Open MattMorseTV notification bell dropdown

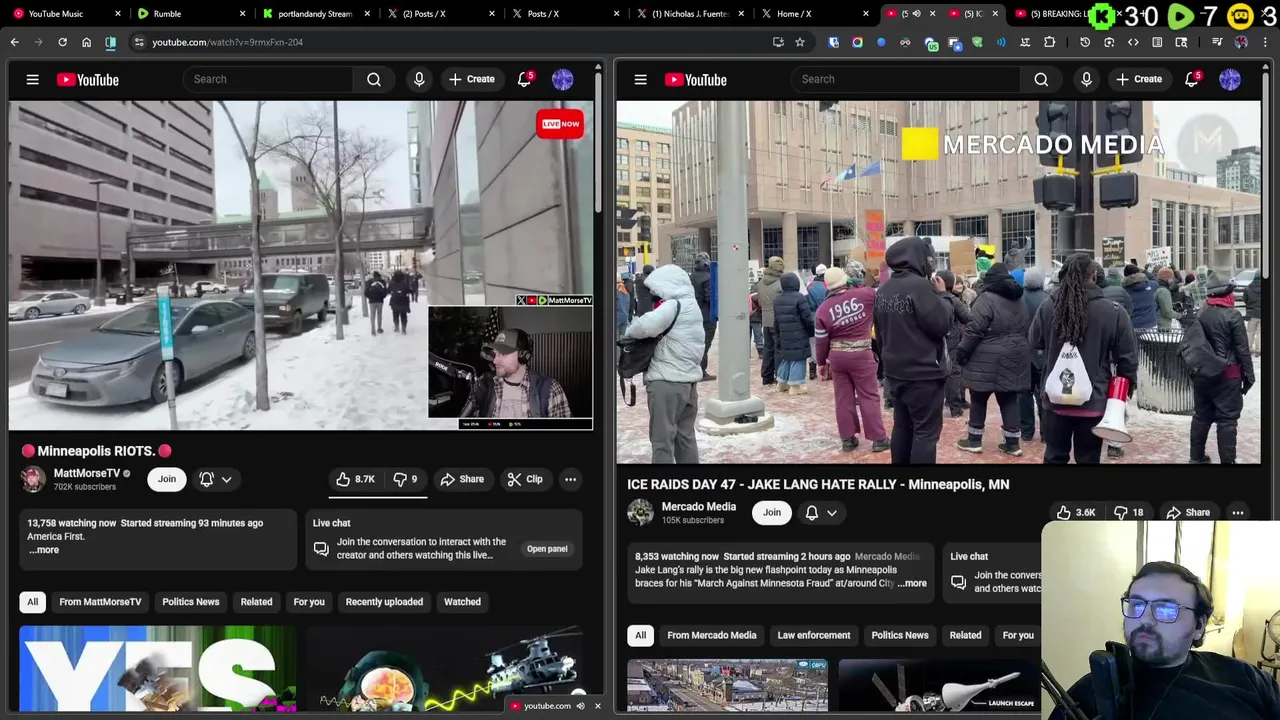[215, 479]
